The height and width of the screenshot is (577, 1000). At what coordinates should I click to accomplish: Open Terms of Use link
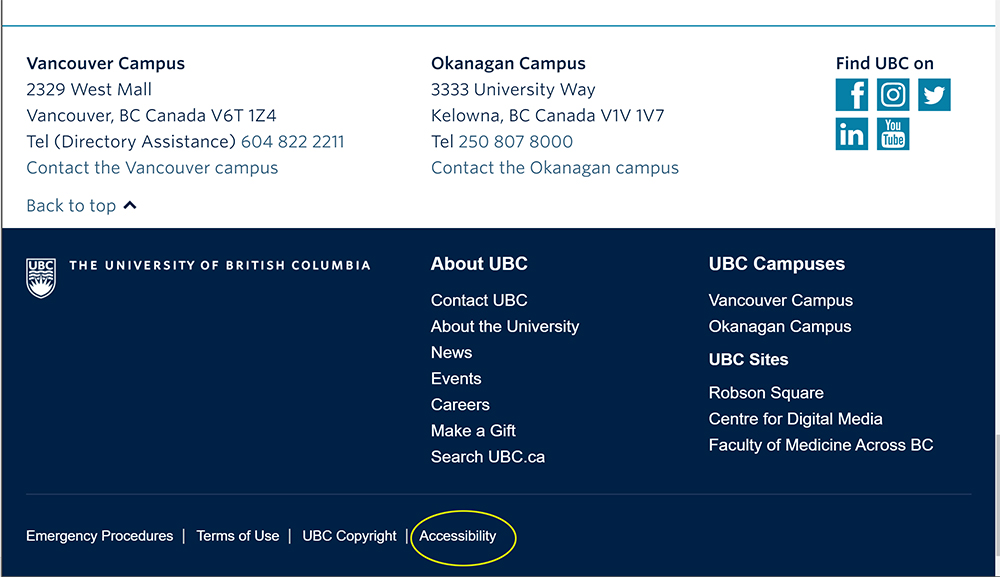(x=238, y=536)
